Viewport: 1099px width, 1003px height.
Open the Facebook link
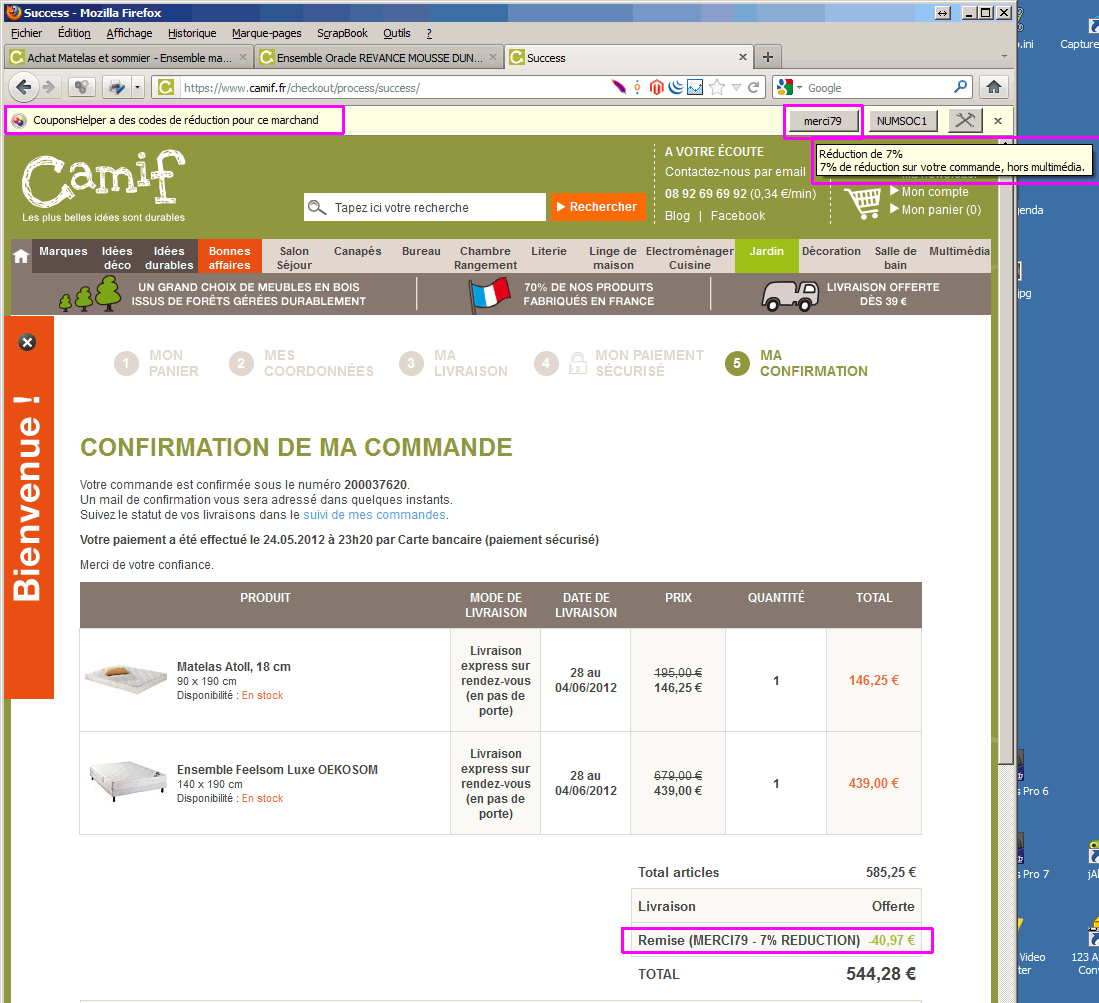point(737,216)
